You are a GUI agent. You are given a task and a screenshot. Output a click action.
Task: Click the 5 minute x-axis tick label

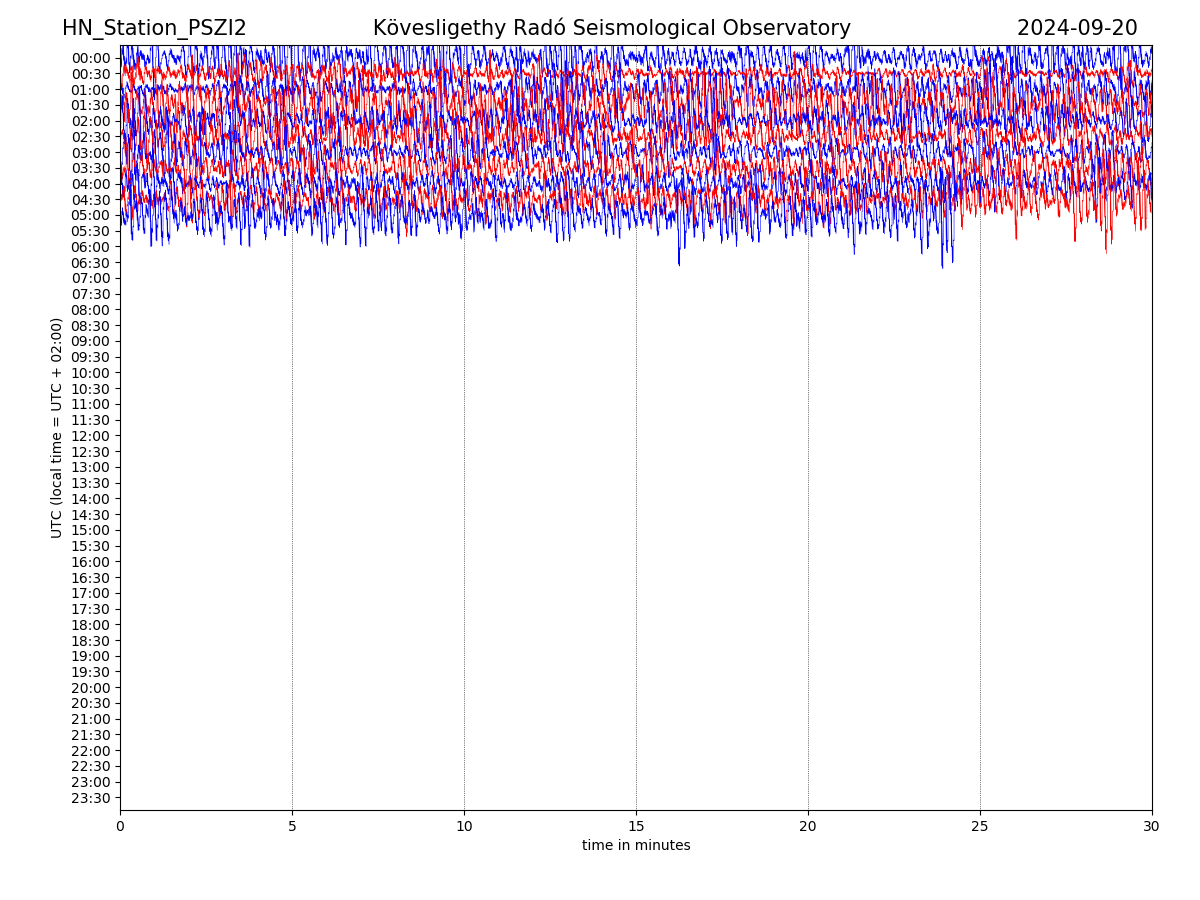pyautogui.click(x=292, y=827)
